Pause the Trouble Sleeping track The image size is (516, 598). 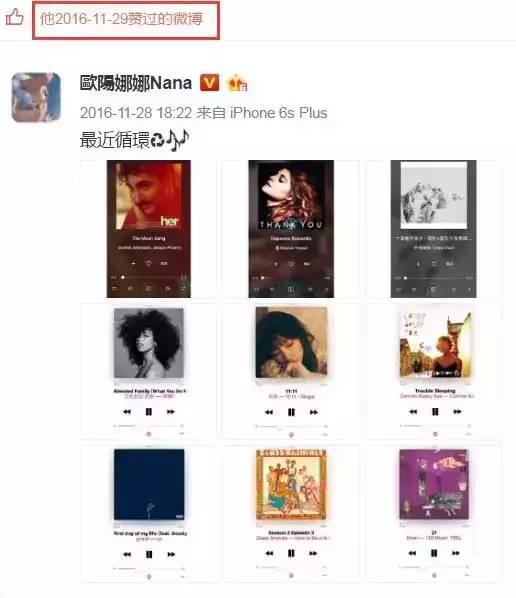click(x=435, y=412)
